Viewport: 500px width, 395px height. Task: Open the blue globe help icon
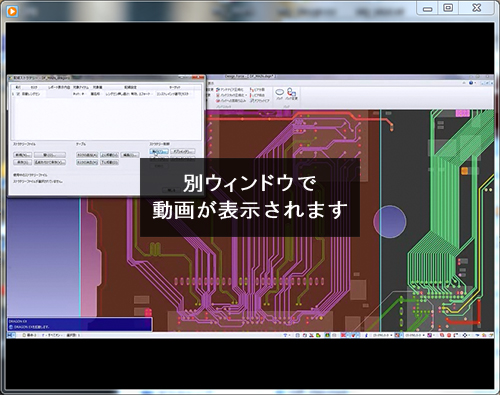coord(471,83)
